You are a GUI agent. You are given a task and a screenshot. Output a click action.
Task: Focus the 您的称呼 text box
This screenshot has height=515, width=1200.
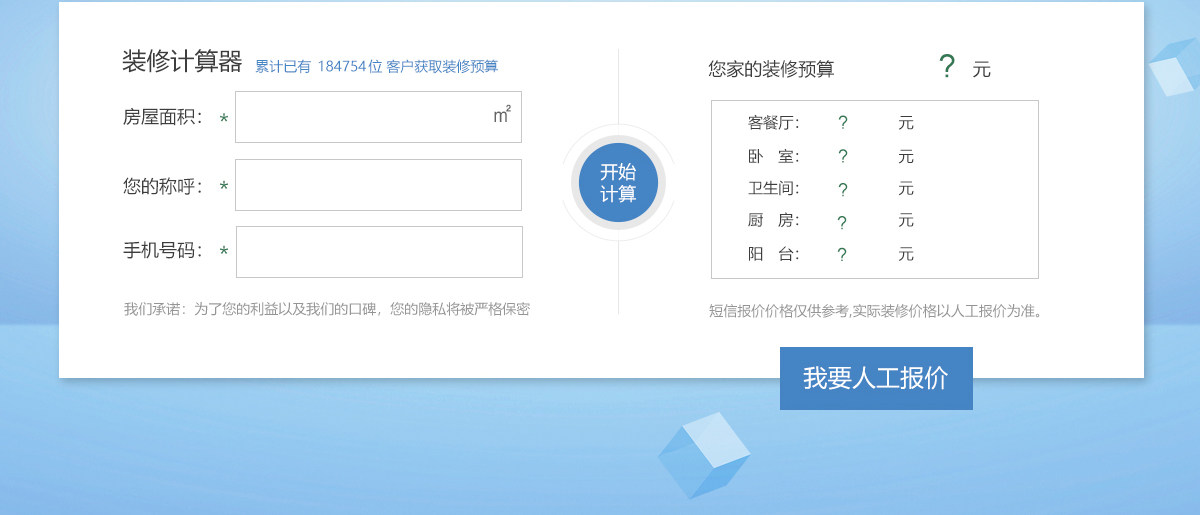tap(378, 185)
